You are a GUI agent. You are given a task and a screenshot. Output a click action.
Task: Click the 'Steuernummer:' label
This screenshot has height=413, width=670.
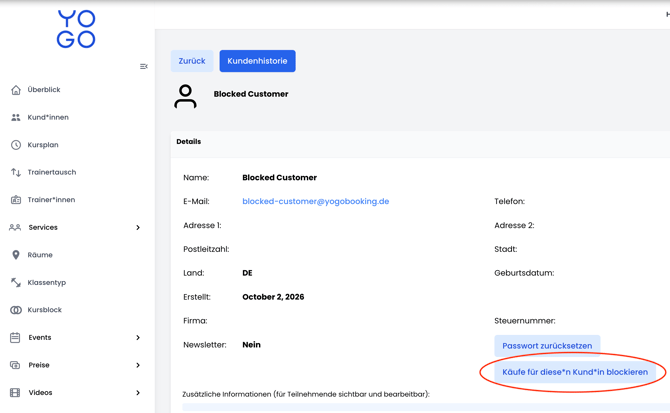pos(525,321)
